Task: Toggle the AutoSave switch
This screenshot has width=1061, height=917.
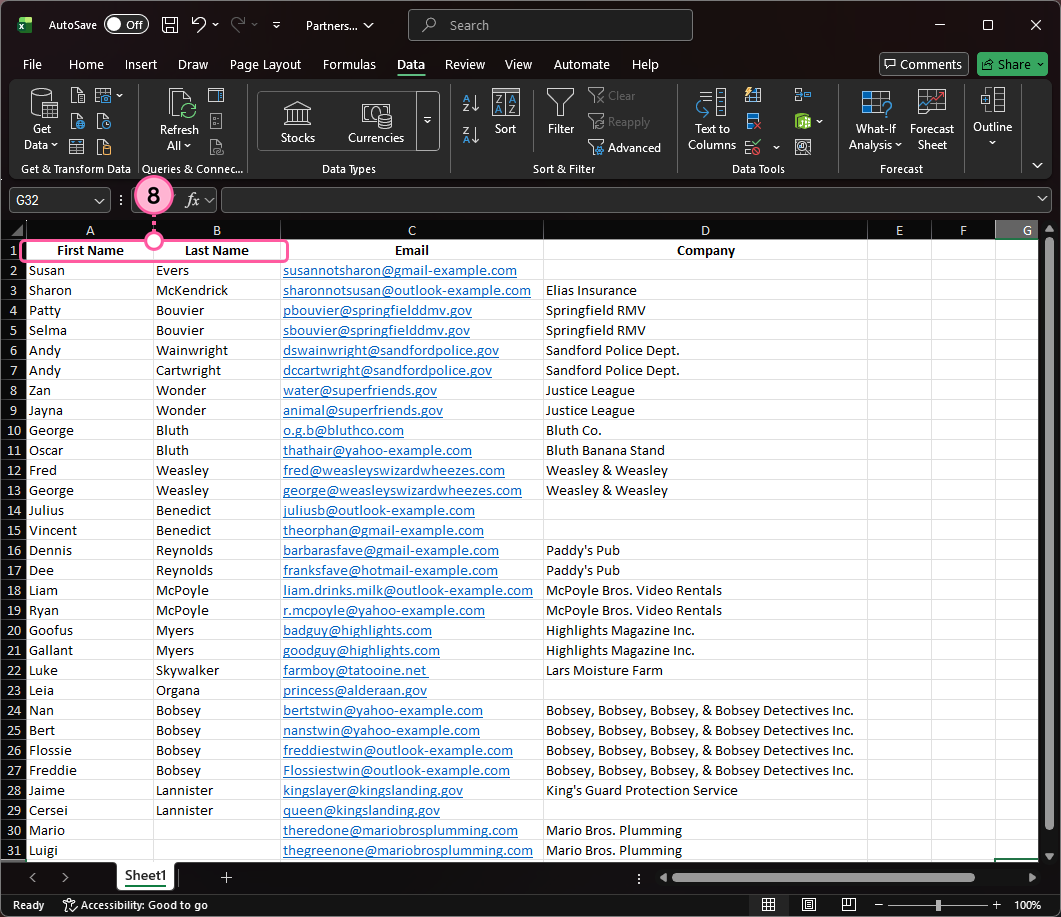Action: point(126,25)
